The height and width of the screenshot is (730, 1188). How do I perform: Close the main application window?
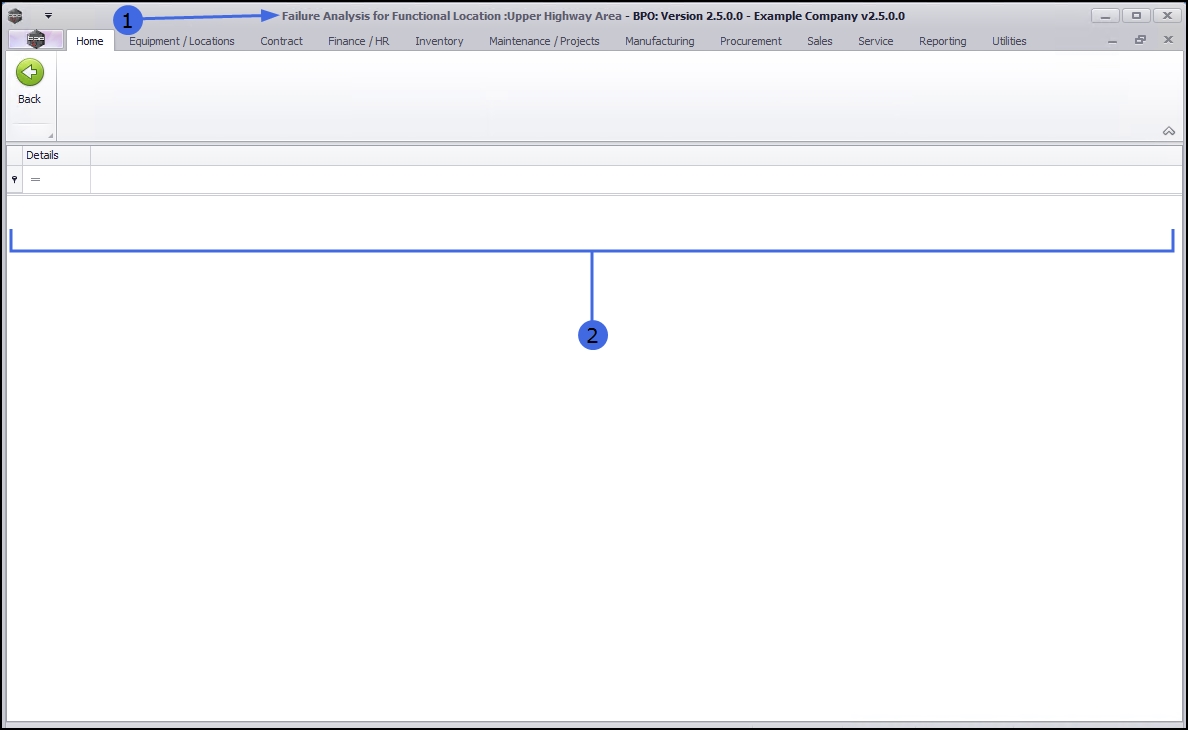(x=1168, y=16)
